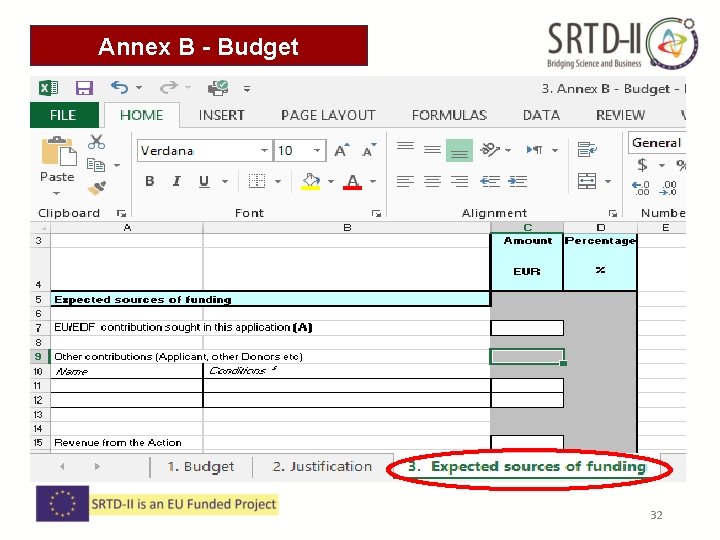Open the Customize Quick Access Toolbar dropdown
Image resolution: width=720 pixels, height=540 pixels.
point(247,89)
